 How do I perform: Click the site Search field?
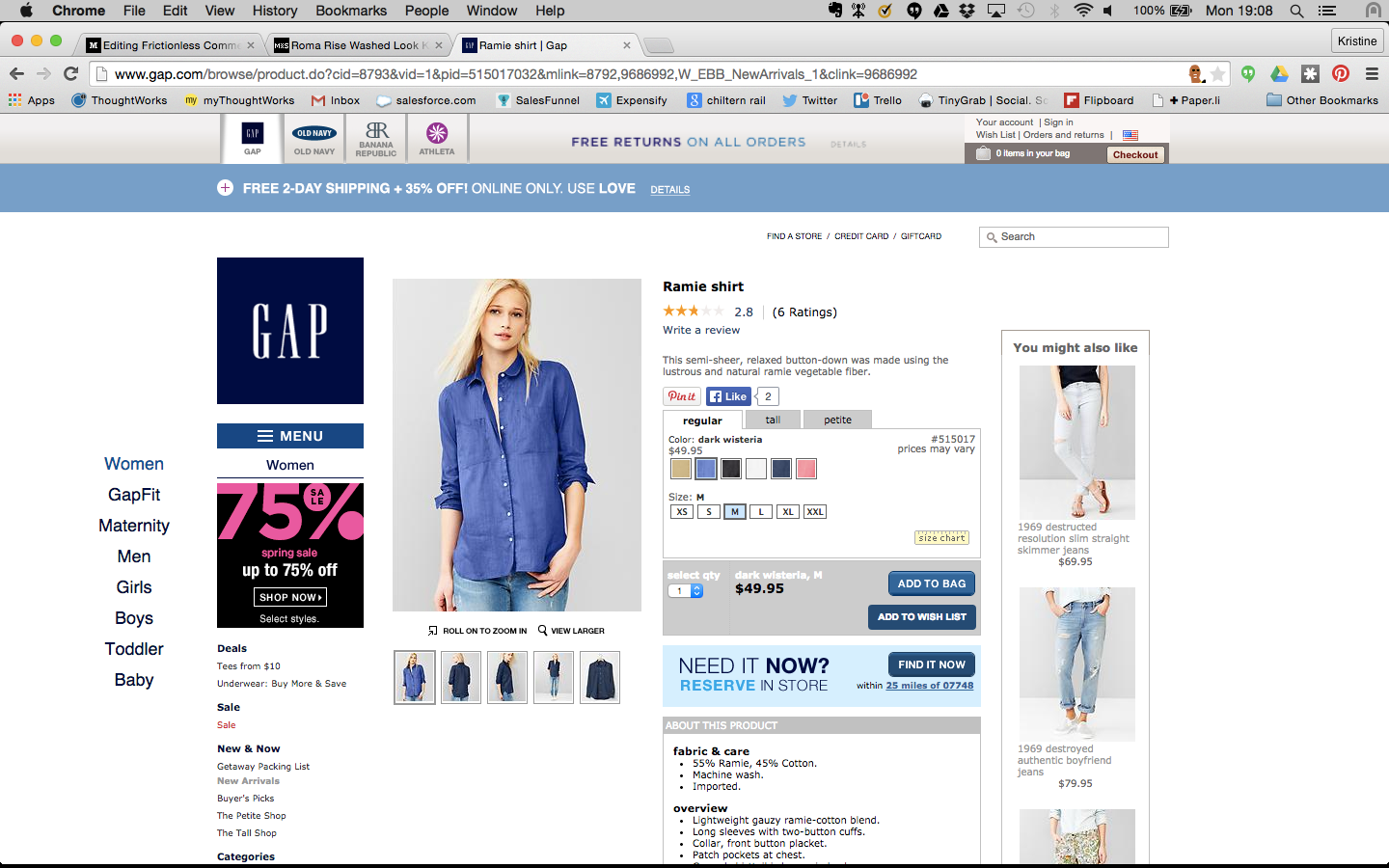(1074, 237)
